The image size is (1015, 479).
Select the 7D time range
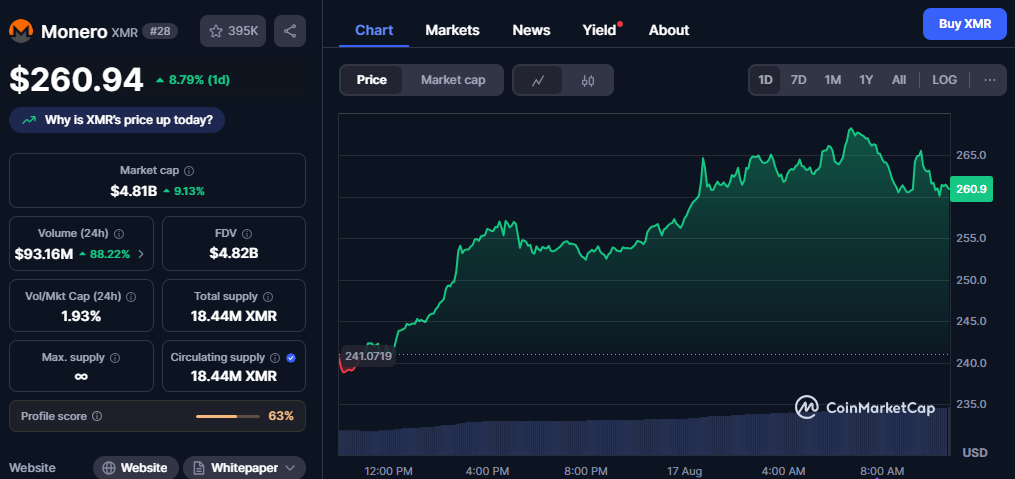(x=799, y=80)
